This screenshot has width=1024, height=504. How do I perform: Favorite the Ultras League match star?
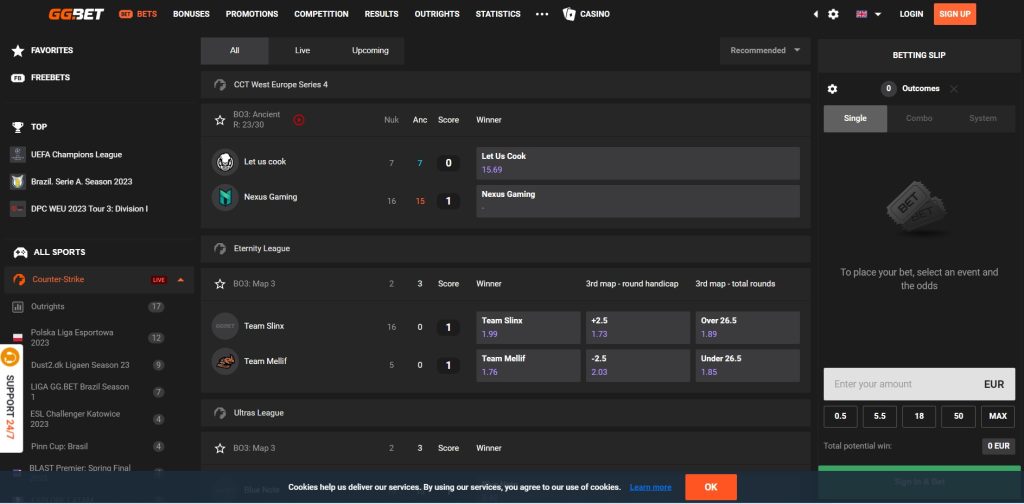point(220,449)
